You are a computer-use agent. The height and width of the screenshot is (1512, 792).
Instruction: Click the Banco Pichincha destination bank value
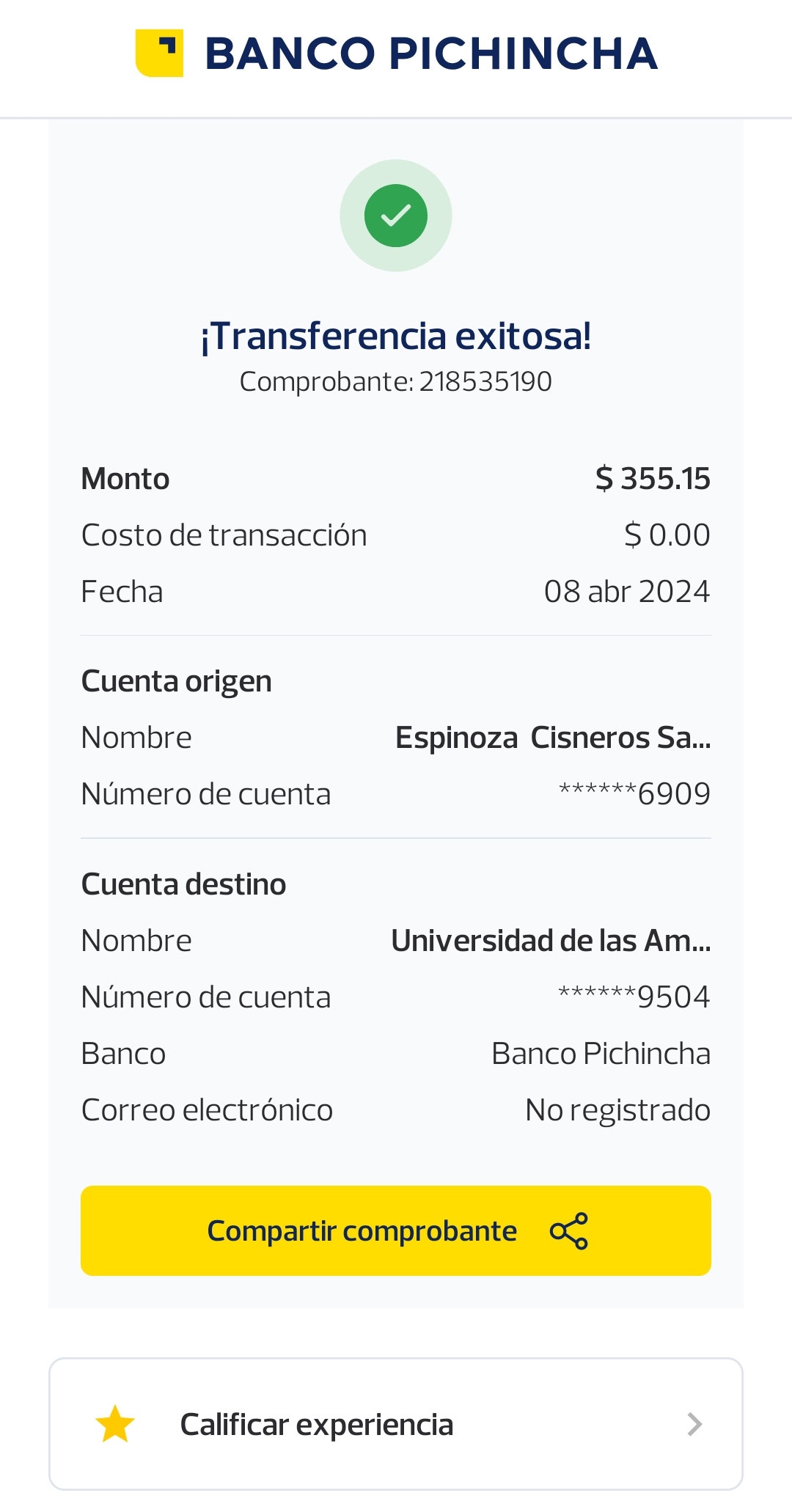tap(601, 1054)
